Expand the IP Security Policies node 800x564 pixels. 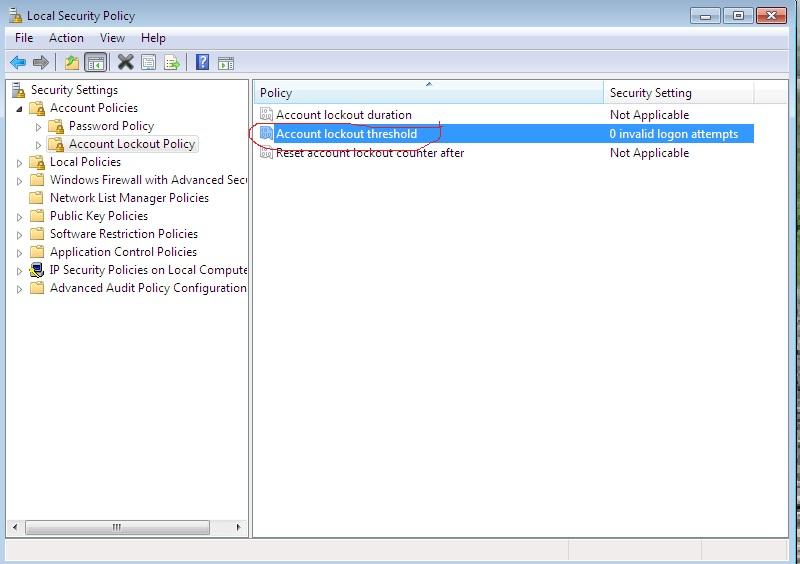click(19, 271)
